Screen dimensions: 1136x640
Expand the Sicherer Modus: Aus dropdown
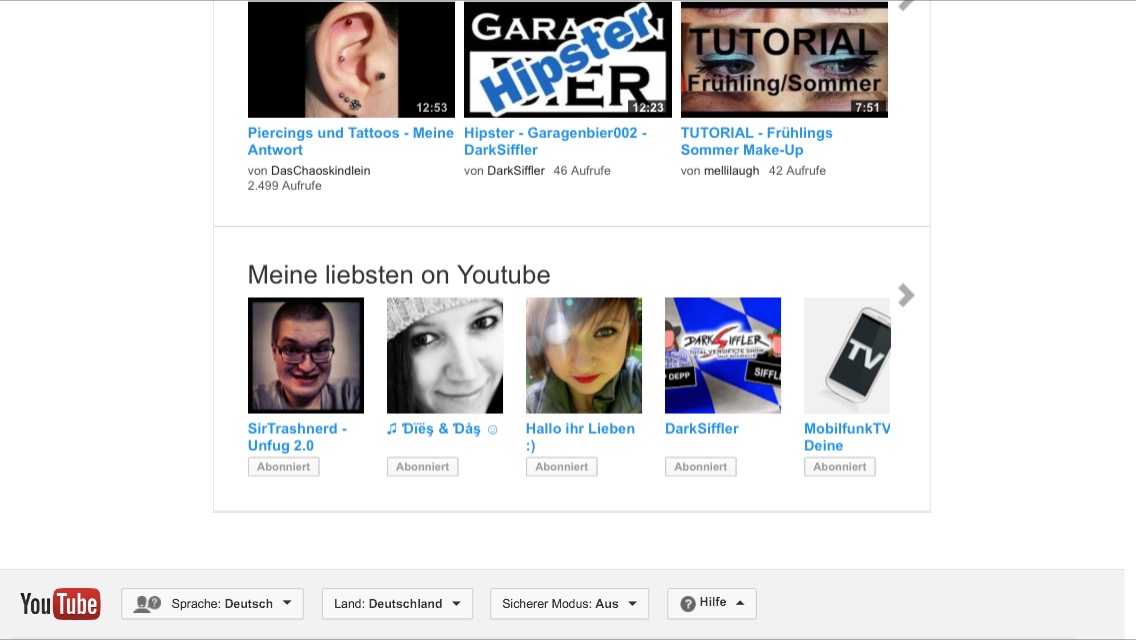pyautogui.click(x=569, y=603)
